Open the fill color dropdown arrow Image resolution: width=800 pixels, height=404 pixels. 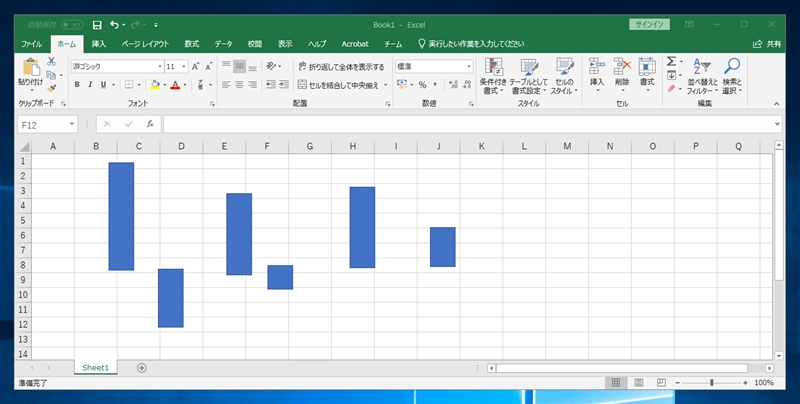point(165,85)
